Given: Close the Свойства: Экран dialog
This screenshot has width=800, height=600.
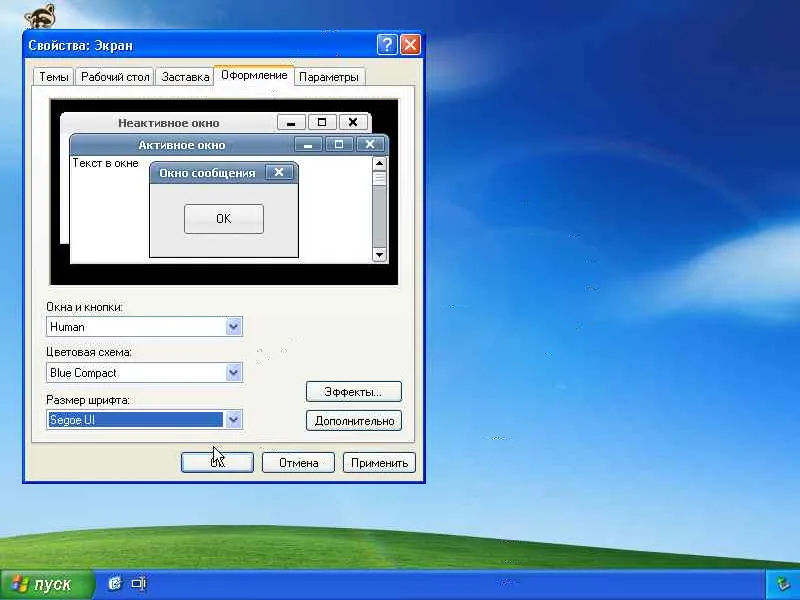Looking at the screenshot, I should tap(410, 45).
